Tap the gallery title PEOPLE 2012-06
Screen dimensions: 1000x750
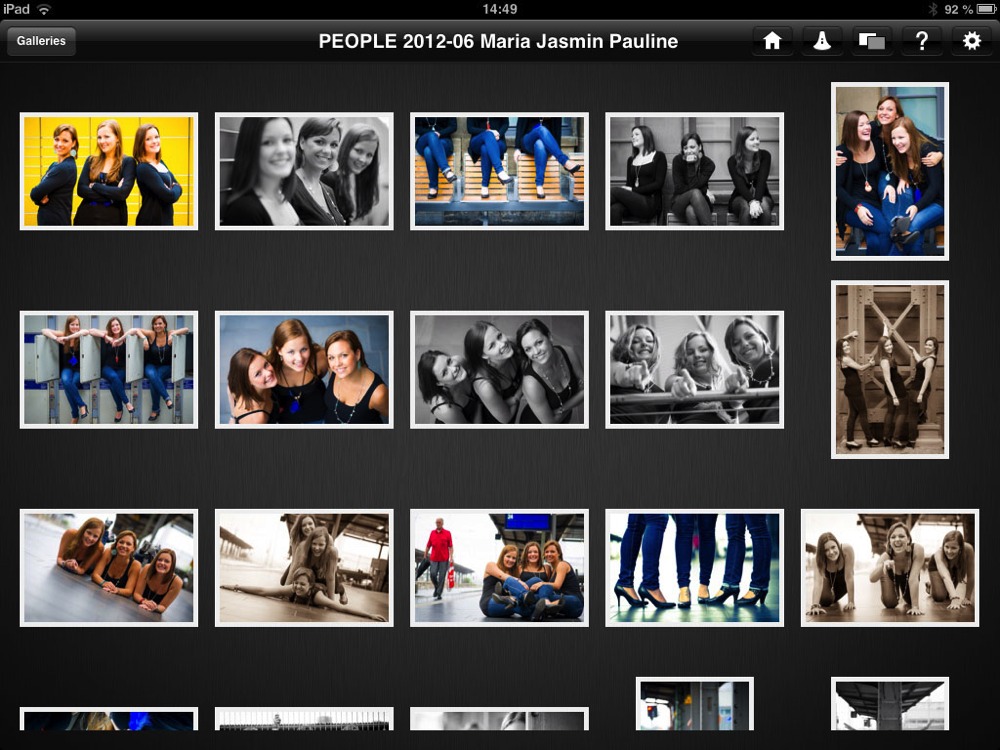pyautogui.click(x=498, y=41)
